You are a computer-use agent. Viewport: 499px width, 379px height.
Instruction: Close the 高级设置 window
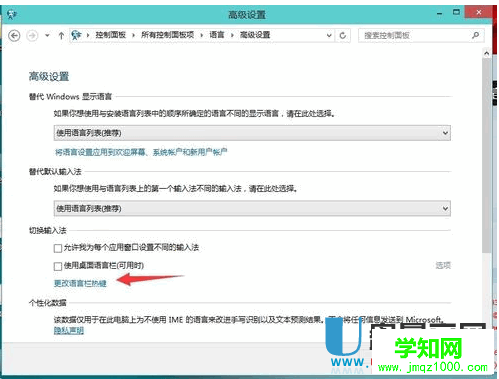click(478, 13)
